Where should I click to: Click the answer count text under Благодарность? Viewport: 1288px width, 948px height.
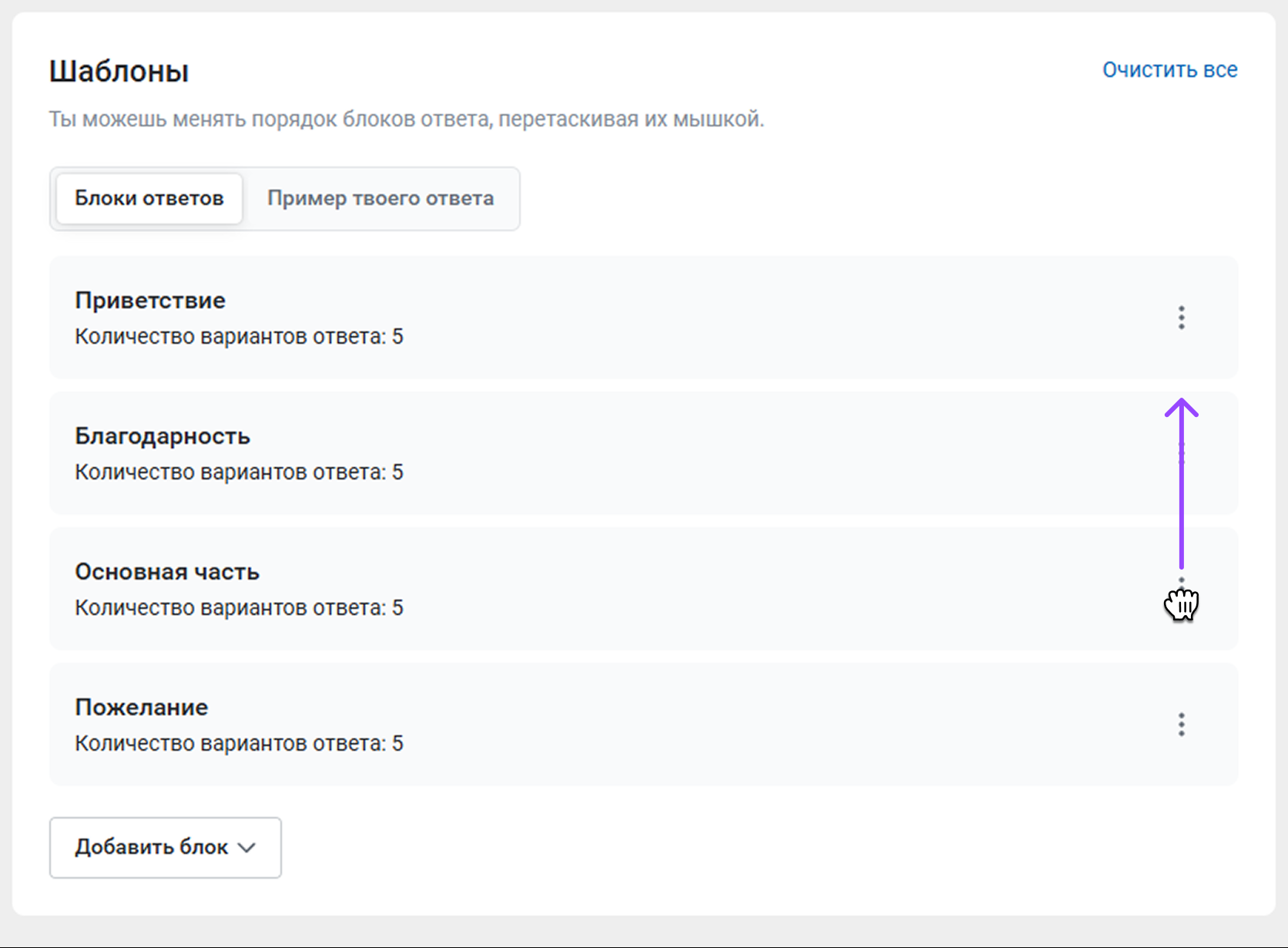pos(239,472)
